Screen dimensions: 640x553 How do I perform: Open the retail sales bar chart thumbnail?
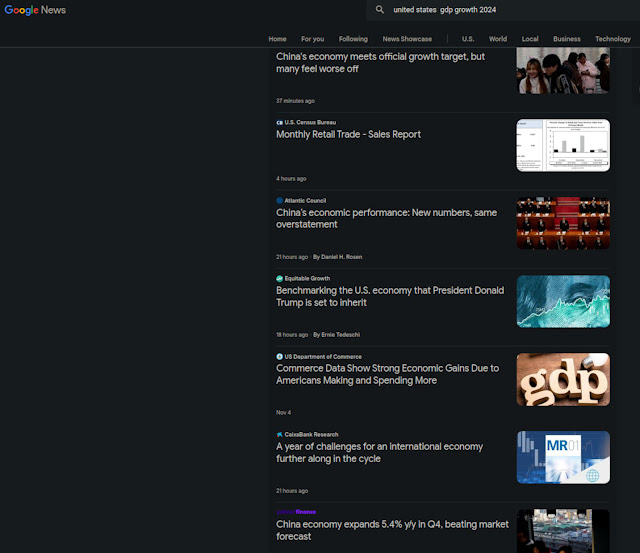(563, 145)
